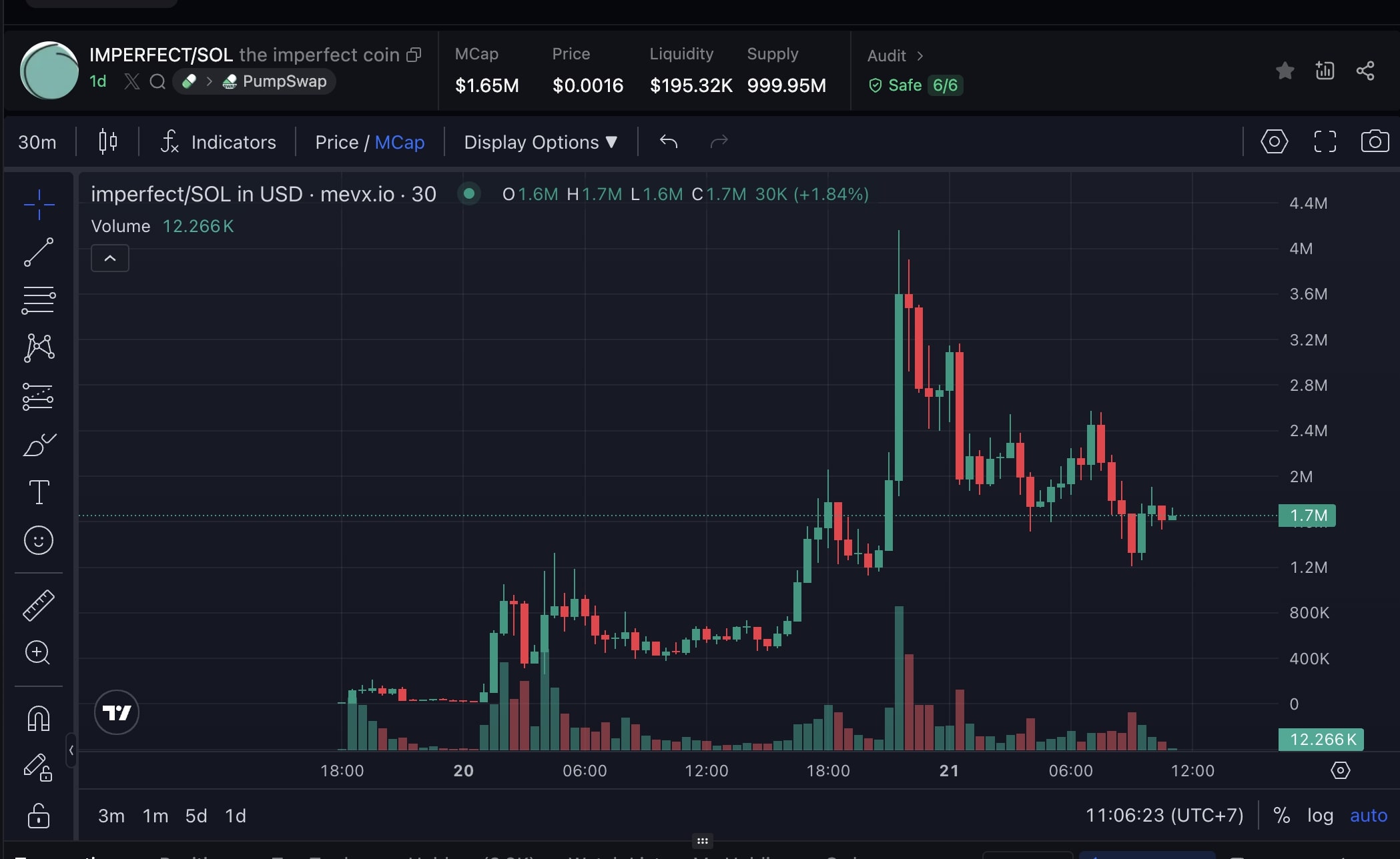Toggle lock all drawing tools

39,815
